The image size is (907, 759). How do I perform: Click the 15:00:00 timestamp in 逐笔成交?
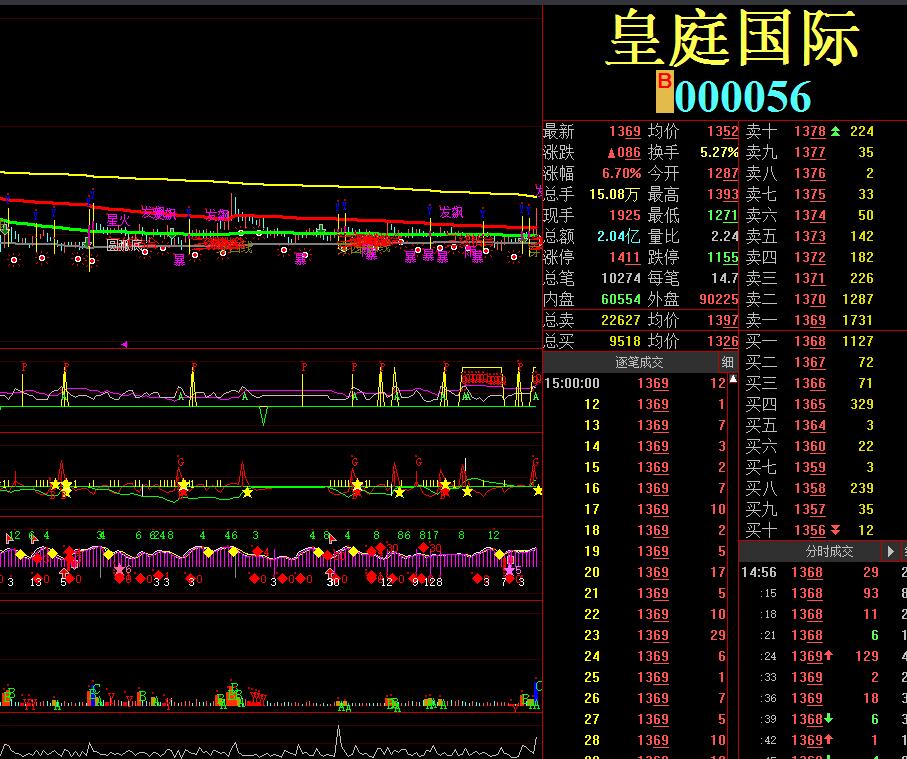pos(572,384)
